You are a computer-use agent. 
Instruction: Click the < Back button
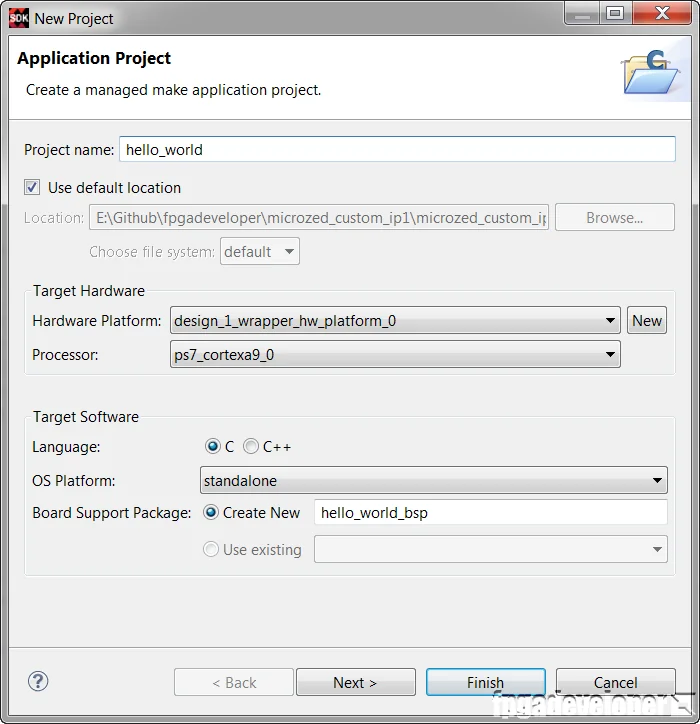click(x=234, y=682)
